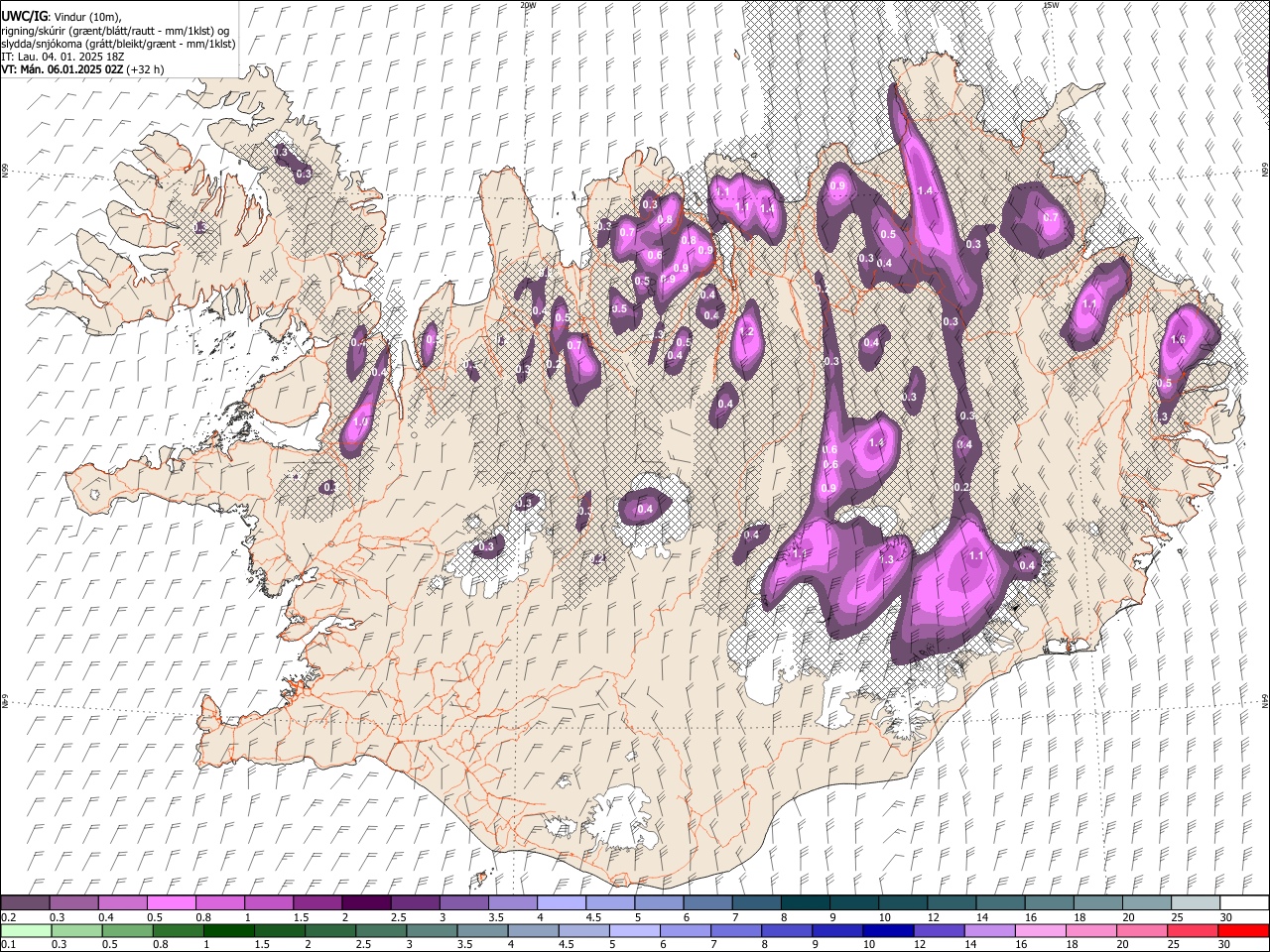Click the pink legend swatch between 0.5 and 0.8
The width and height of the screenshot is (1270, 952).
coord(171,903)
